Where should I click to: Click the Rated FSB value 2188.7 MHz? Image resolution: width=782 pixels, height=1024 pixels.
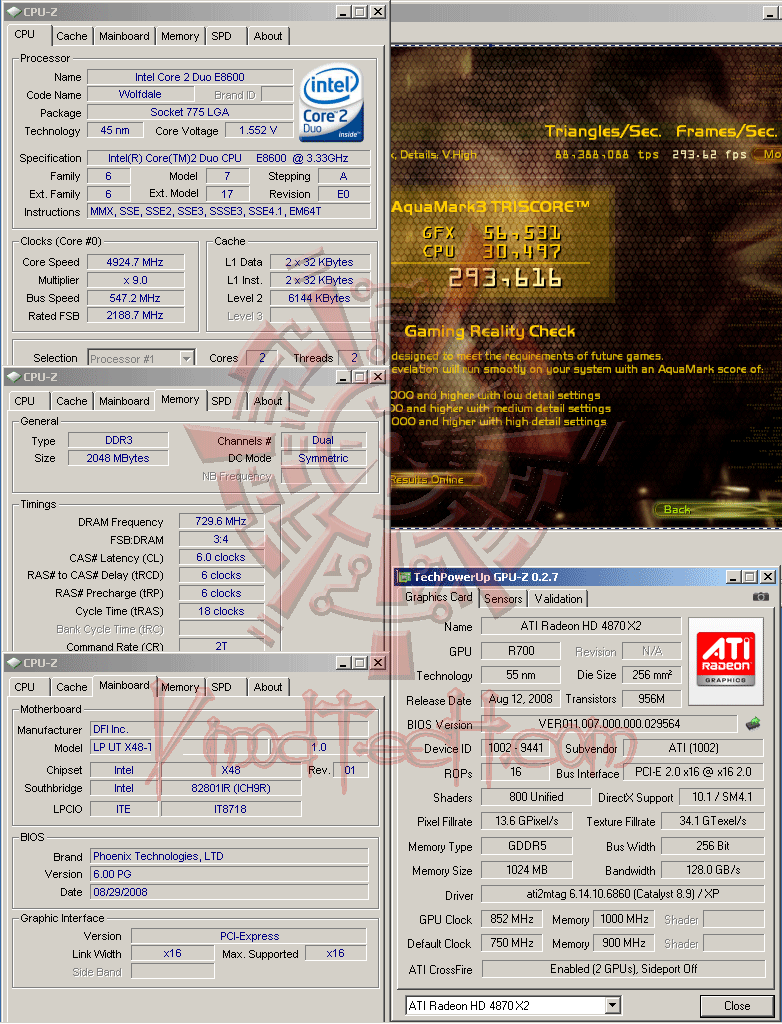pyautogui.click(x=135, y=315)
